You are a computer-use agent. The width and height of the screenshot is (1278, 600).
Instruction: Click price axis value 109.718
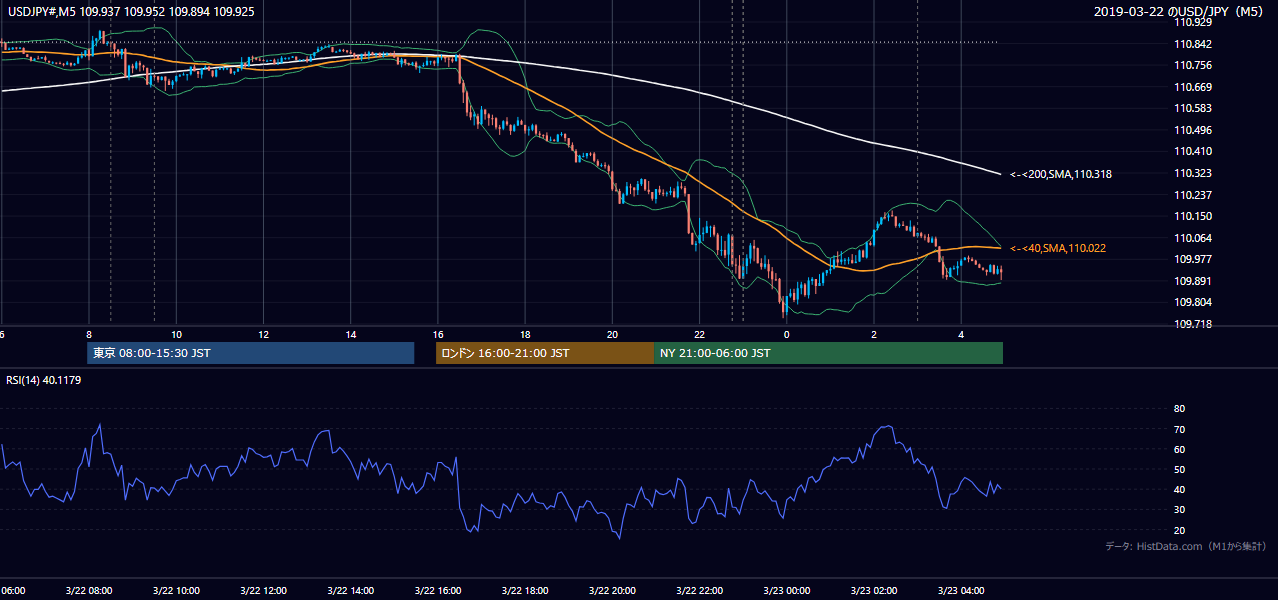[1192, 324]
